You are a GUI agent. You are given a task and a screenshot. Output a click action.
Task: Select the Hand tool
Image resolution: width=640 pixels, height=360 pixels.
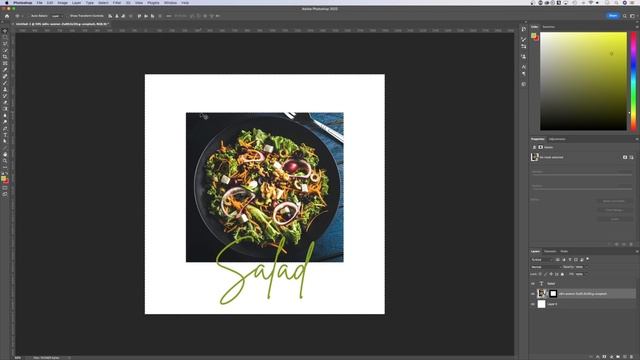[5, 154]
